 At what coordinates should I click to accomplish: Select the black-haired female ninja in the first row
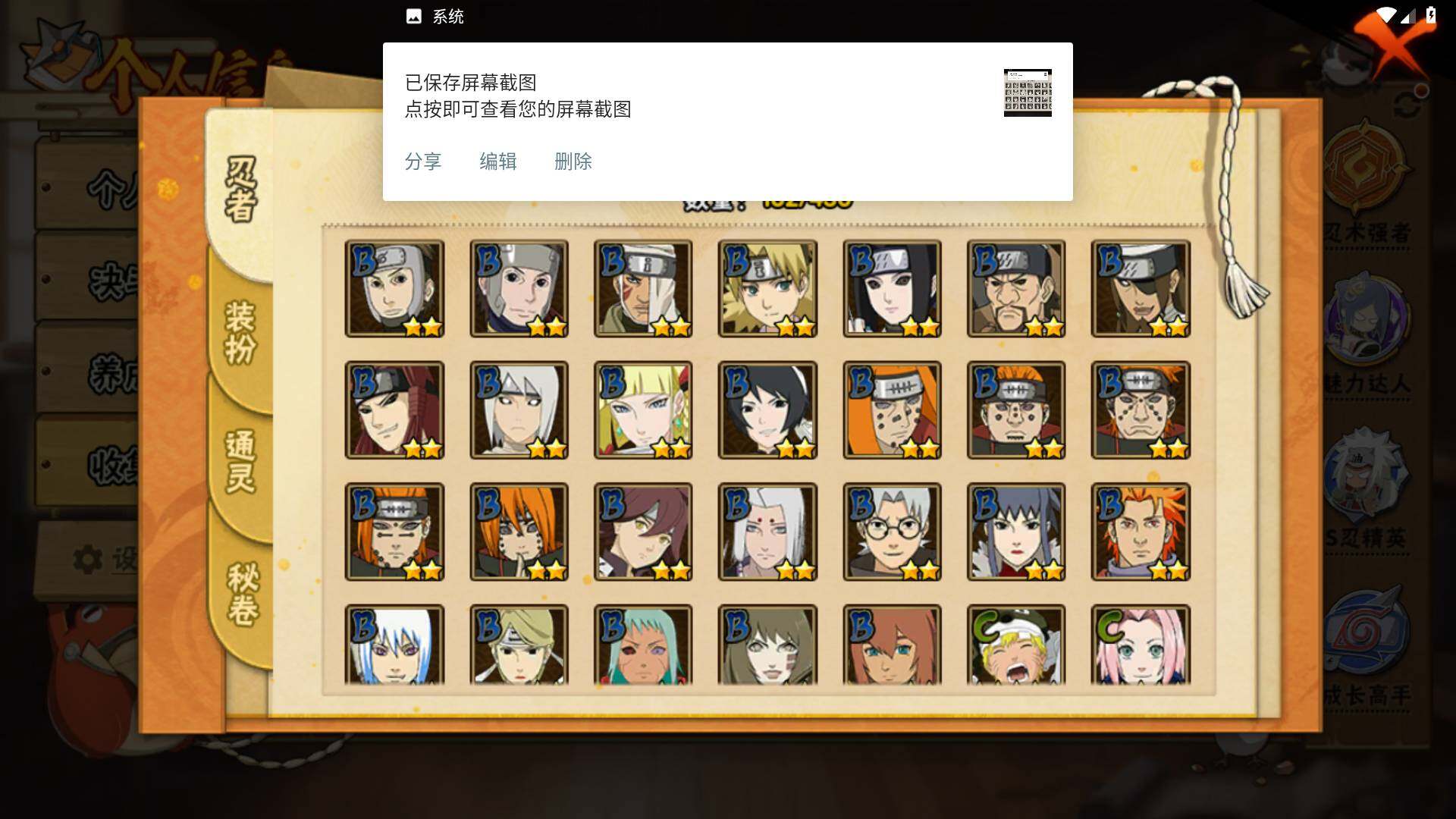(892, 289)
